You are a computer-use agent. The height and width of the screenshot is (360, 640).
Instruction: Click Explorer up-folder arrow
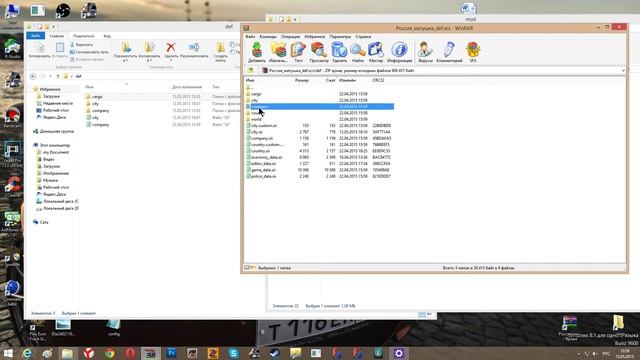pos(58,76)
